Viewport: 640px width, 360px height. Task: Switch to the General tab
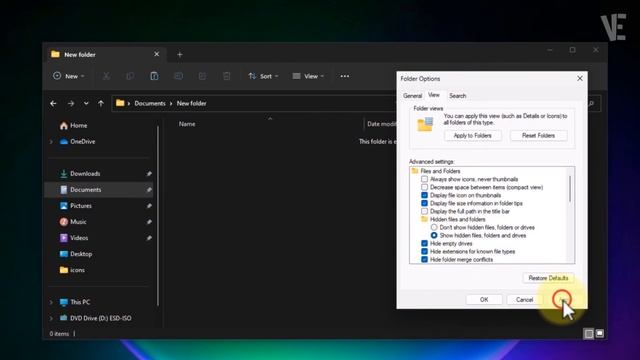[412, 96]
